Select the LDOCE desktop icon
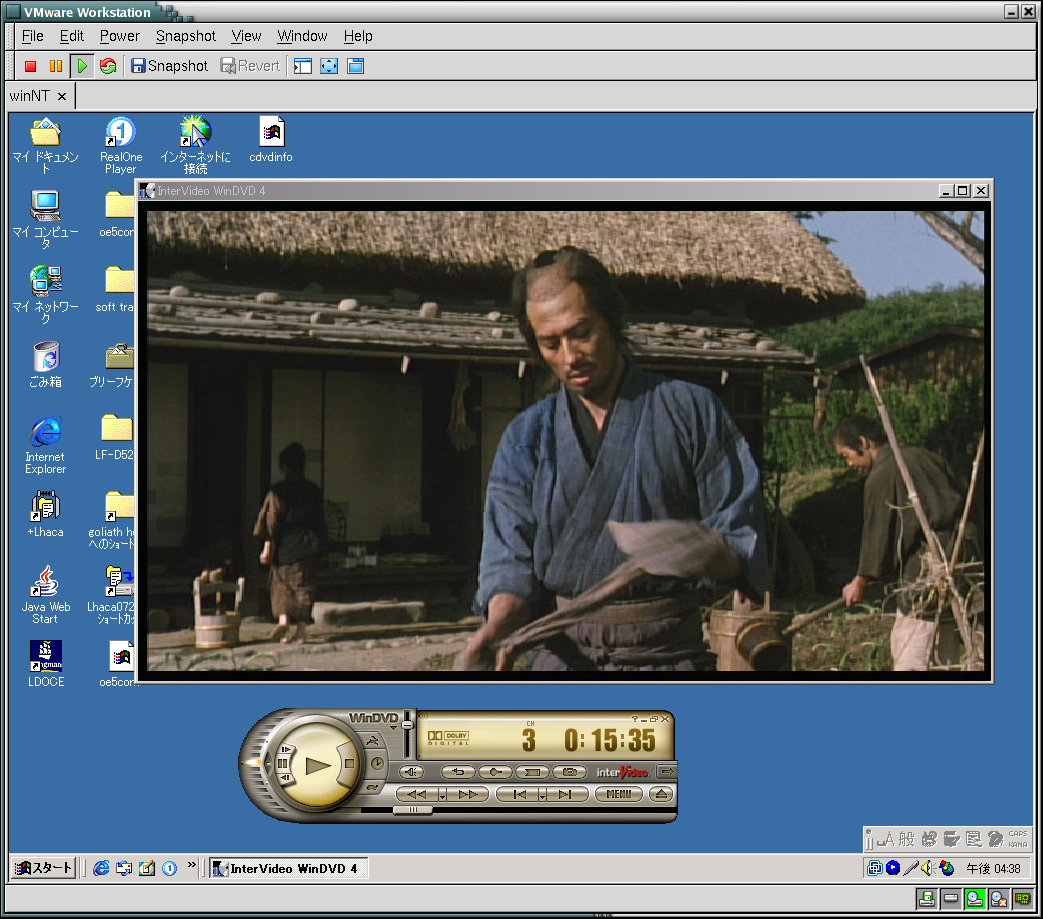Image resolution: width=1043 pixels, height=919 pixels. click(x=46, y=664)
